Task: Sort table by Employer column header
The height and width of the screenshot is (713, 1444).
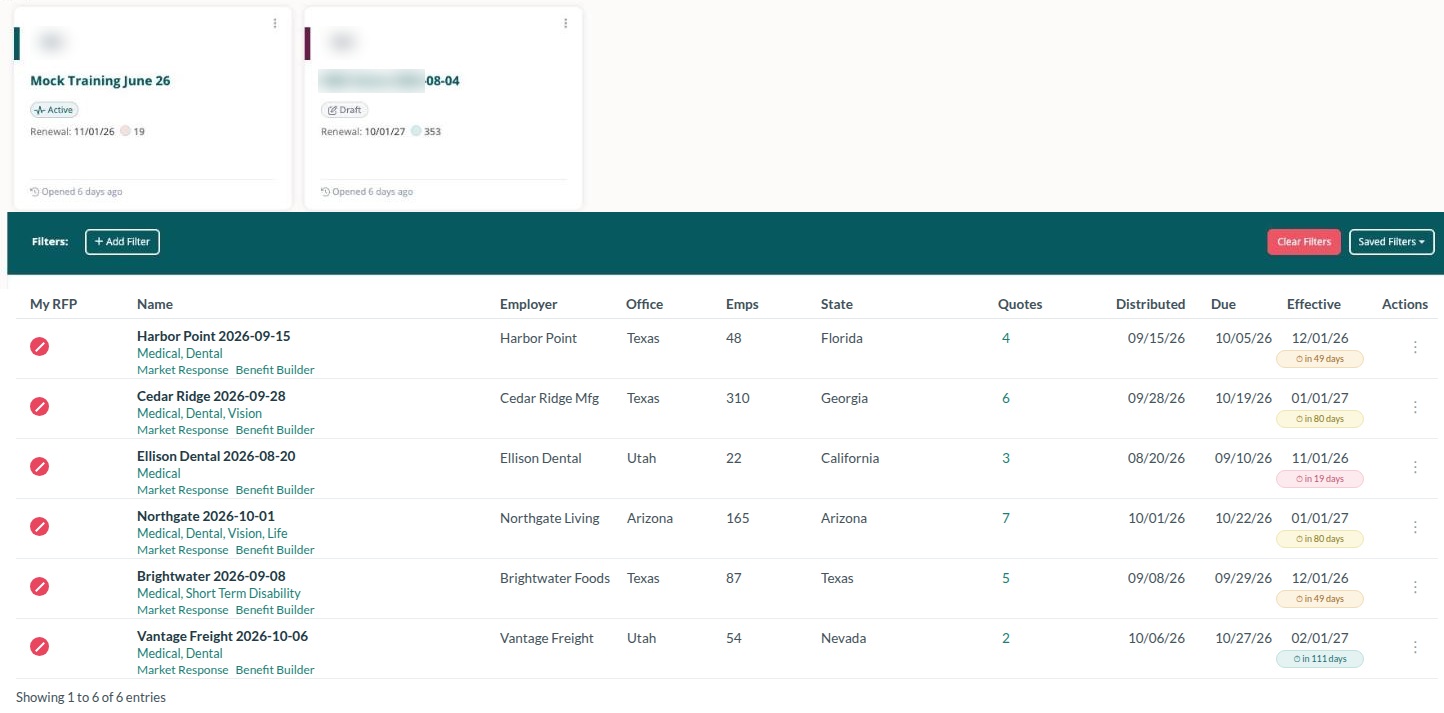Action: 528,304
